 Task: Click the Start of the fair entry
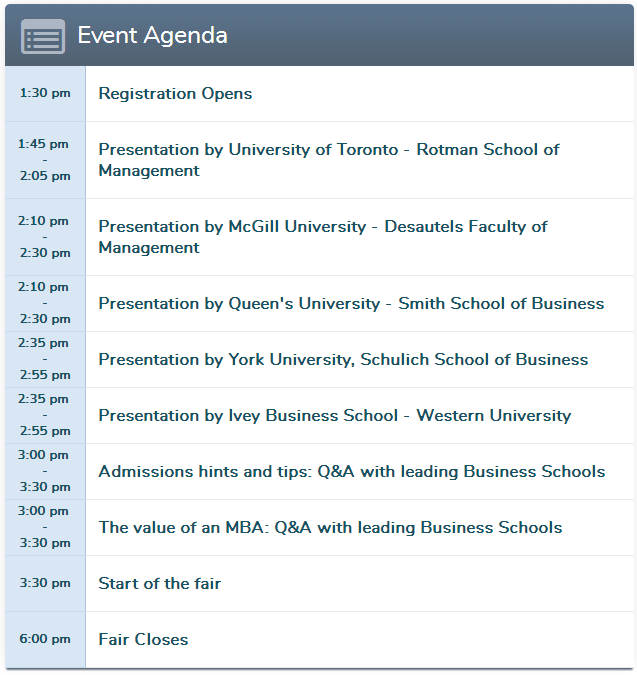point(159,584)
